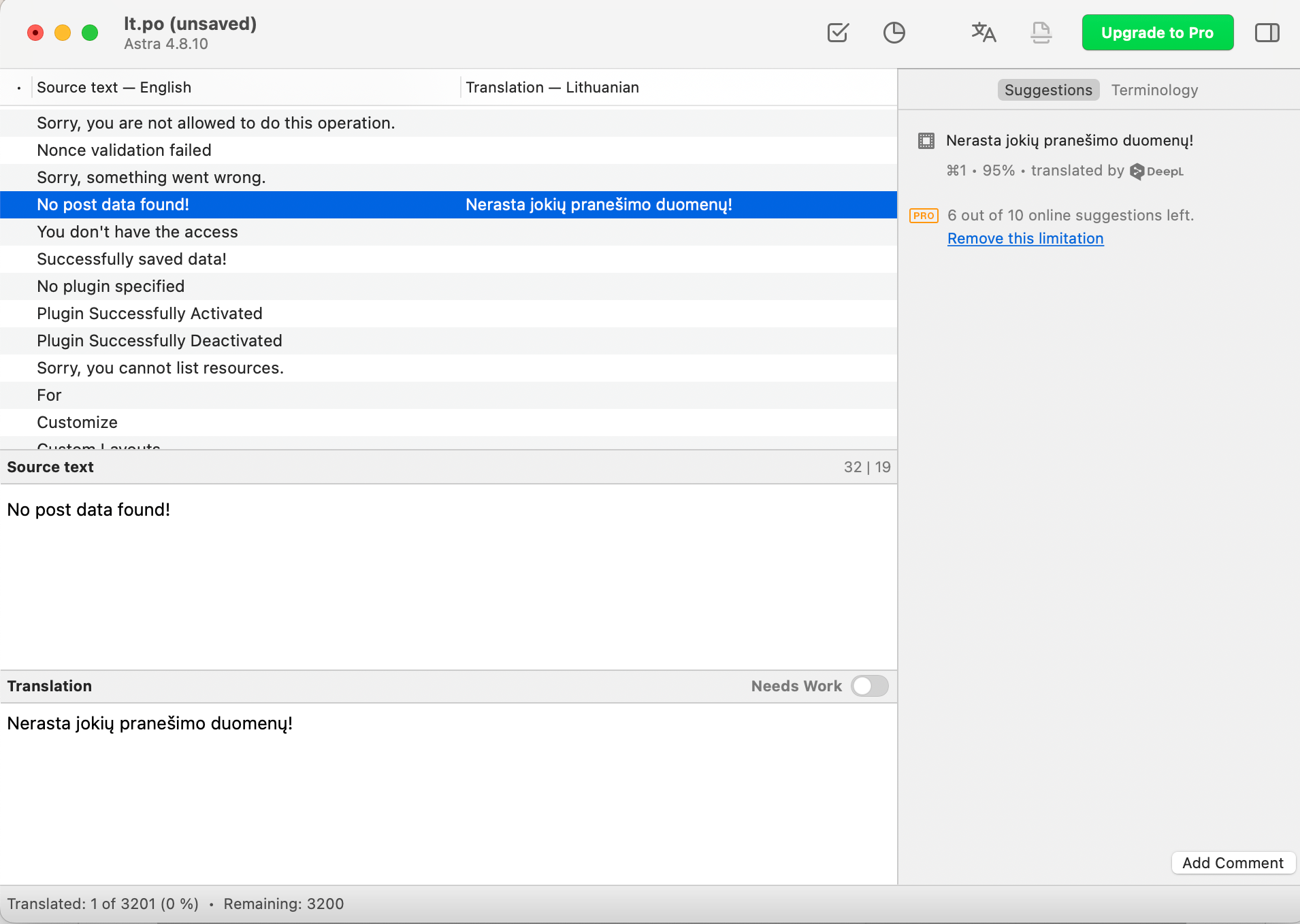
Task: Select the Customize string in the list
Action: (x=77, y=422)
